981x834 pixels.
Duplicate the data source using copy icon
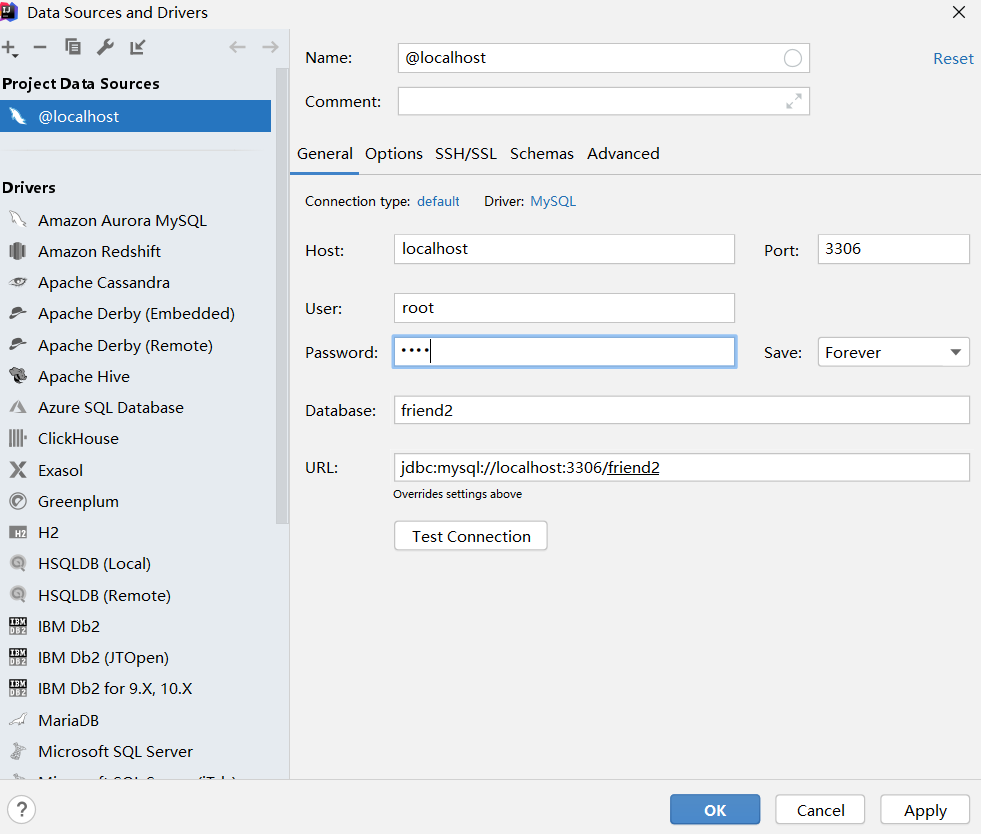tap(72, 47)
